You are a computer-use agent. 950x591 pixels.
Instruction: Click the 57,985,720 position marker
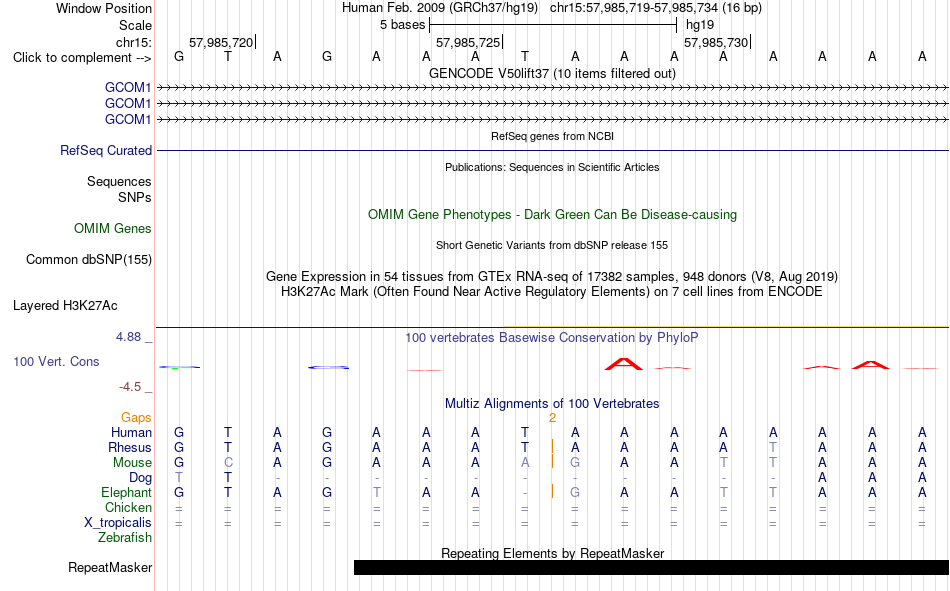click(221, 42)
